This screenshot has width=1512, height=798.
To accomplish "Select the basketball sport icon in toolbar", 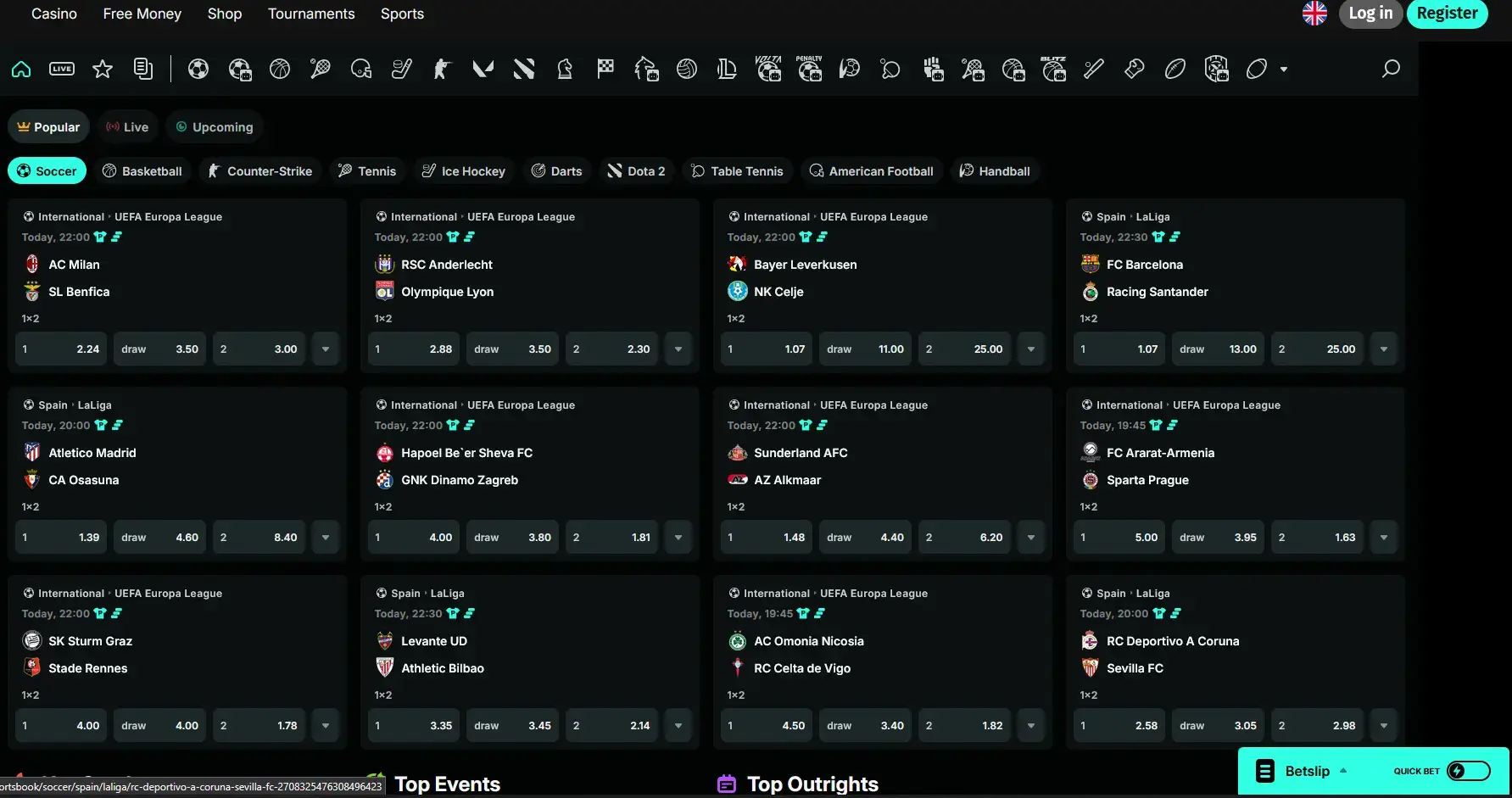I will [x=280, y=69].
